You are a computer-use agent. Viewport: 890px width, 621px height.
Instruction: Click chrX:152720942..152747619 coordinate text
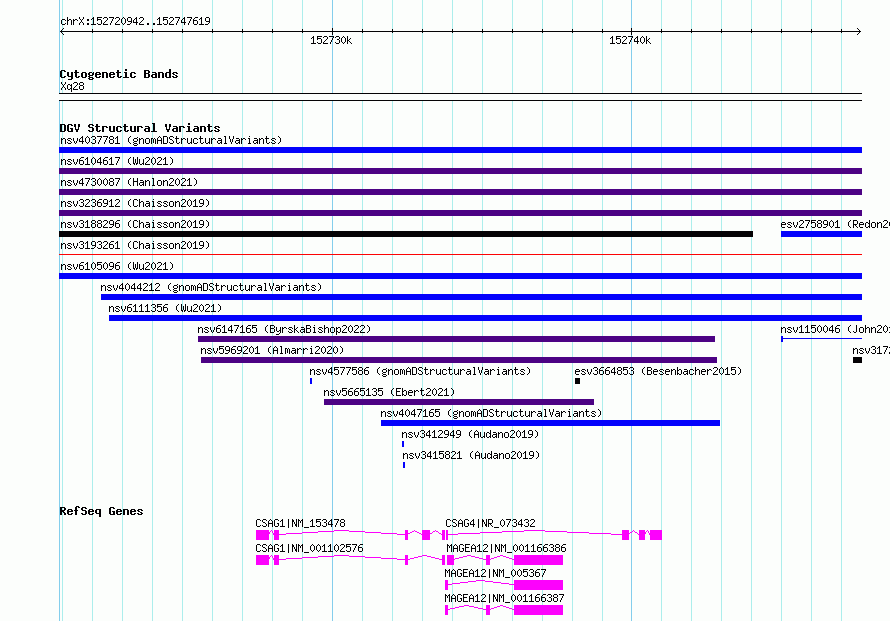pyautogui.click(x=135, y=21)
